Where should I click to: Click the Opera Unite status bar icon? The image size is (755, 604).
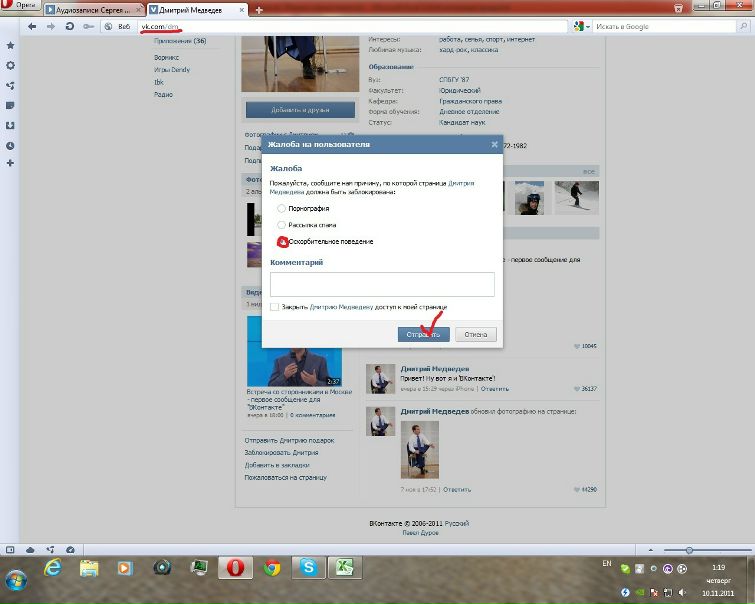coord(50,550)
